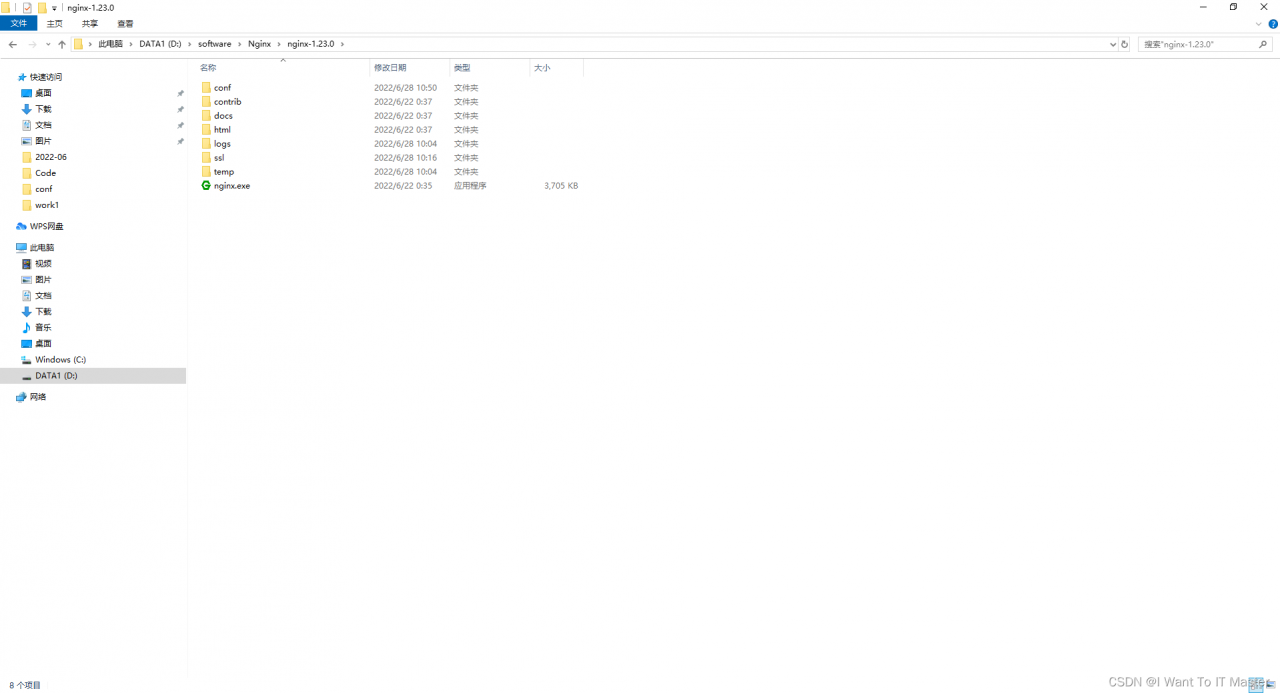The width and height of the screenshot is (1280, 693).
Task: Click software in the address breadcrumb
Action: pyautogui.click(x=214, y=44)
